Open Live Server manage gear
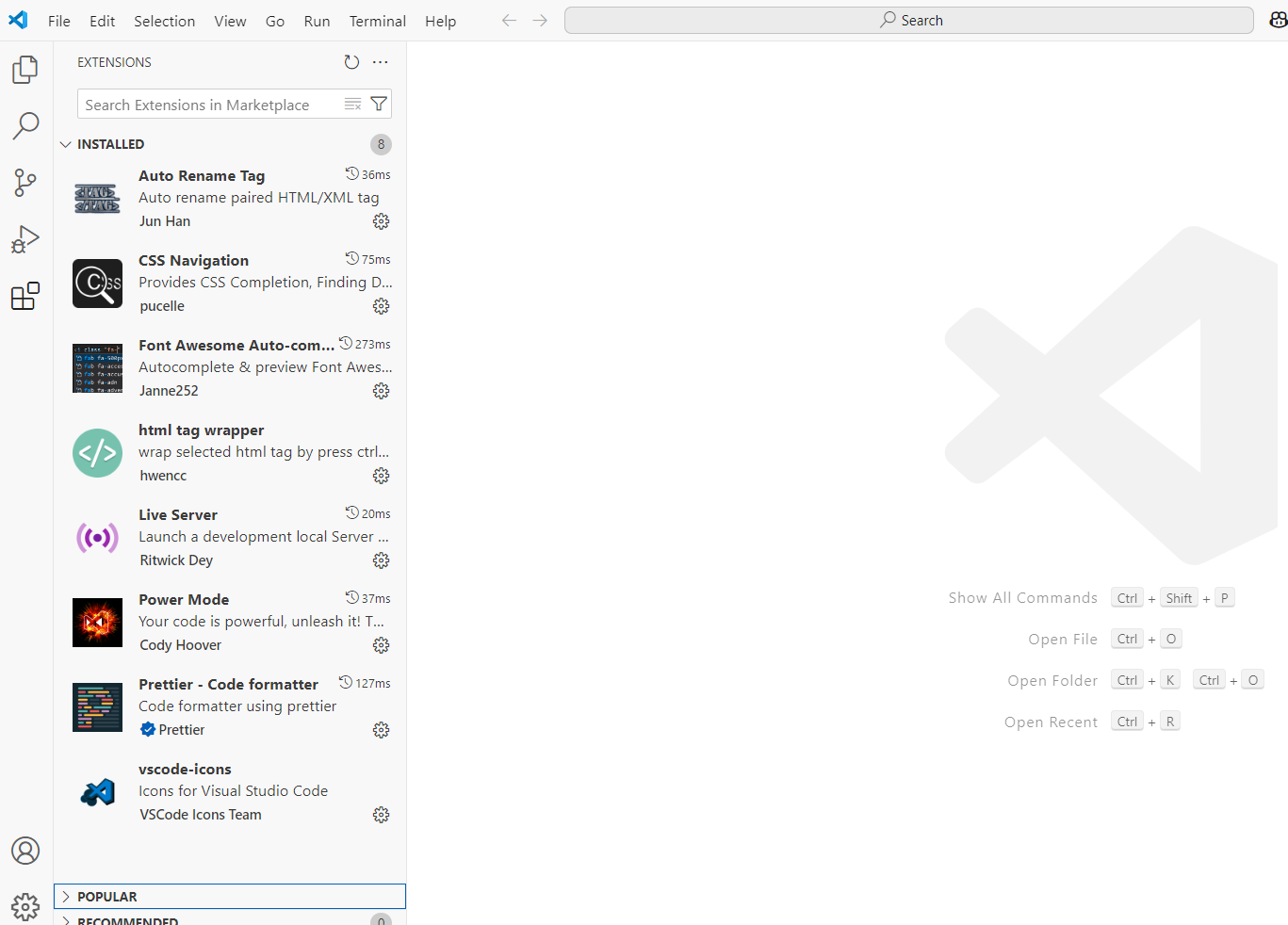The height and width of the screenshot is (925, 1288). click(x=381, y=560)
